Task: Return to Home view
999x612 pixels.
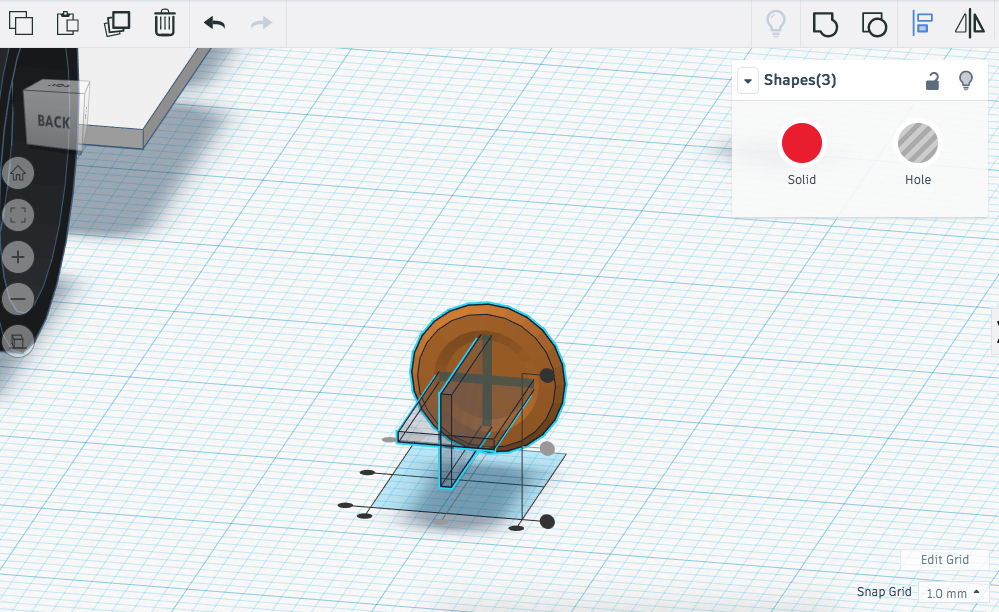Action: click(x=18, y=173)
